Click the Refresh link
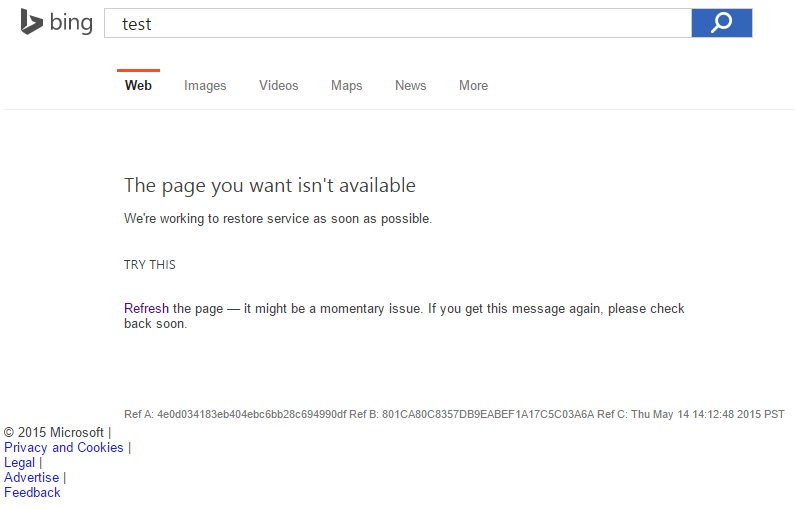This screenshot has width=795, height=510. pyautogui.click(x=146, y=308)
